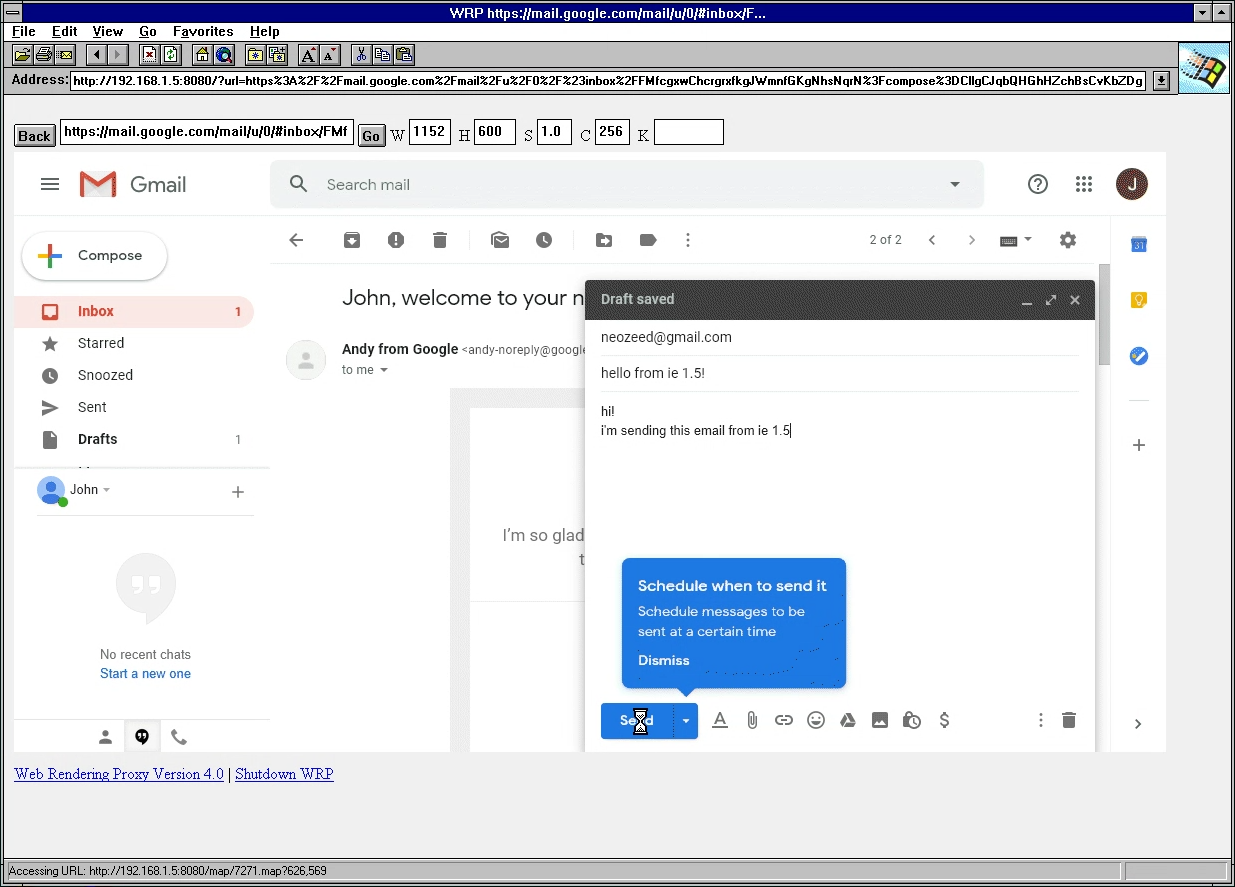Open the Go menu

[148, 32]
